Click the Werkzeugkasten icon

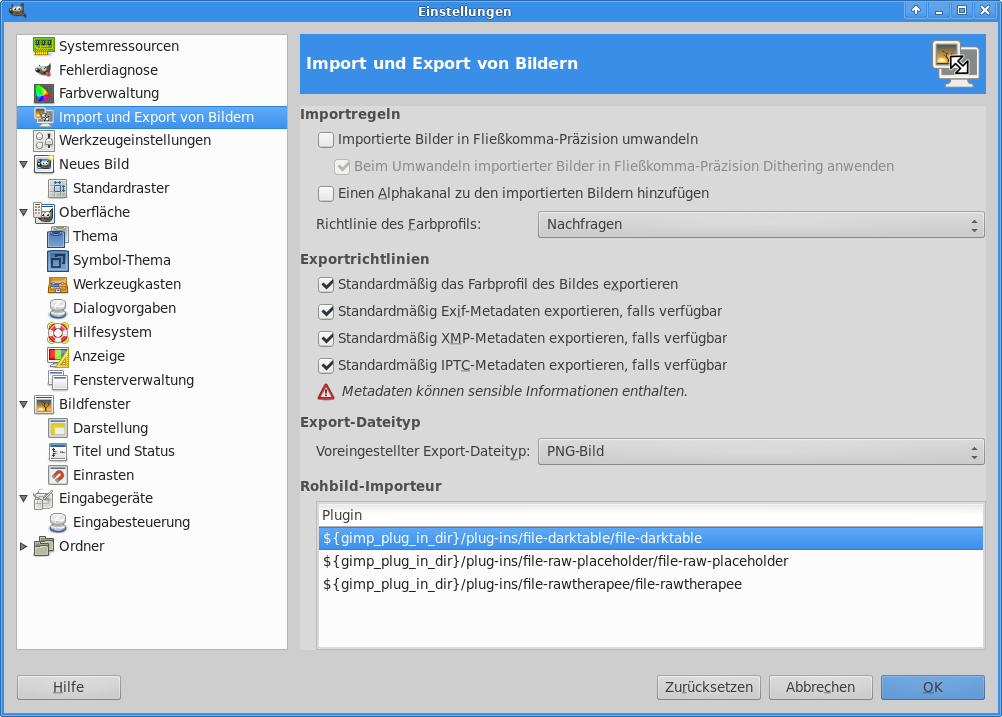coord(57,284)
